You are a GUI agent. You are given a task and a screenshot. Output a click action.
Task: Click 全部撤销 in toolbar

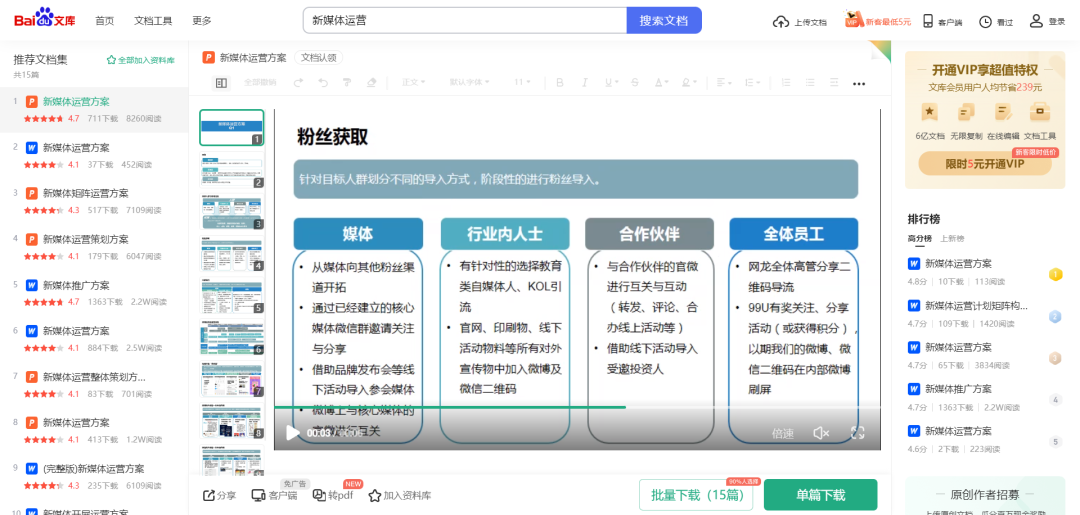tap(260, 83)
